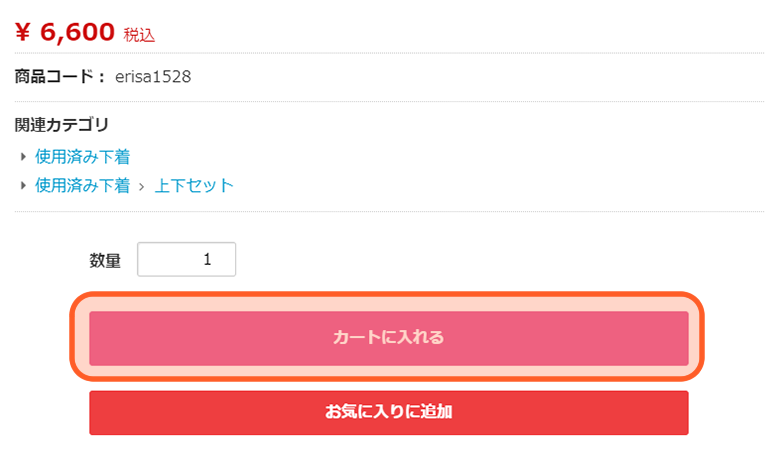This screenshot has width=778, height=455.
Task: Open the 上下セット subcategory link
Action: pyautogui.click(x=194, y=185)
